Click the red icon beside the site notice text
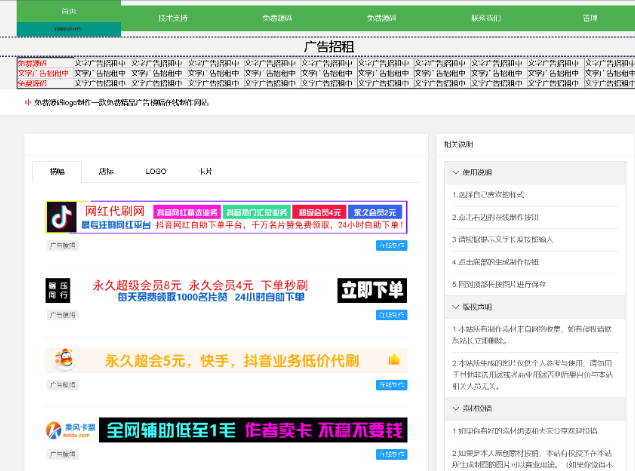 [28, 102]
